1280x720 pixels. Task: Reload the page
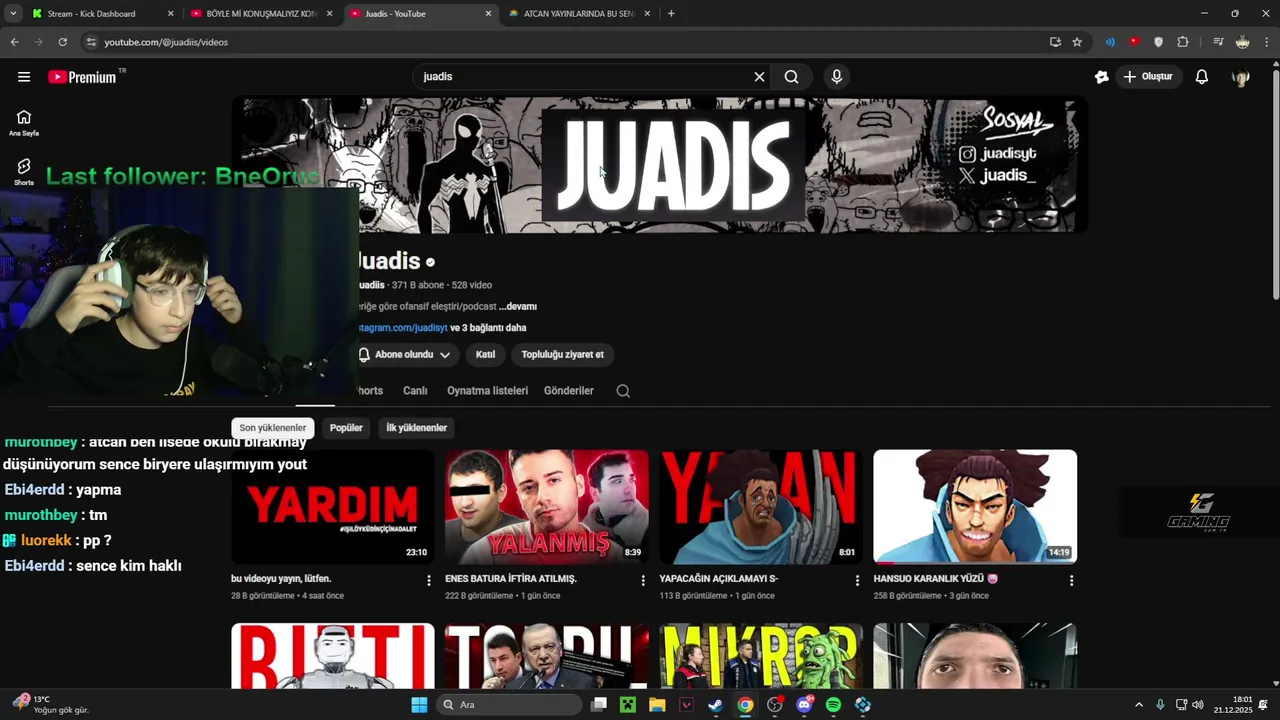62,42
